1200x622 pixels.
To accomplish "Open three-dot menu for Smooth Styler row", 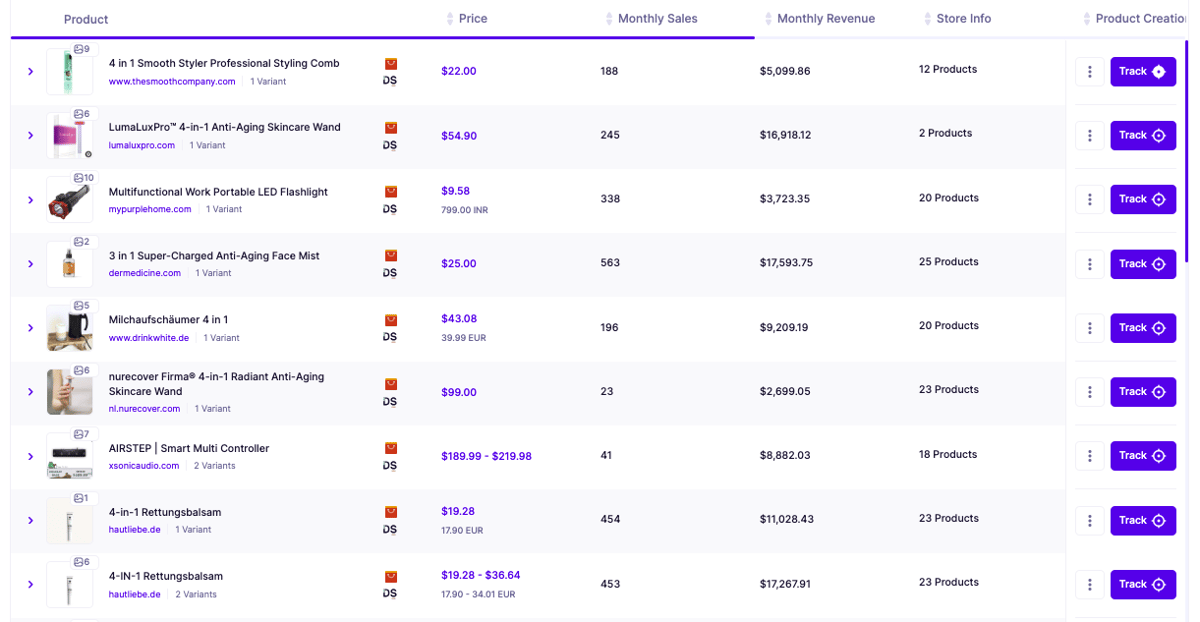I will [1089, 72].
